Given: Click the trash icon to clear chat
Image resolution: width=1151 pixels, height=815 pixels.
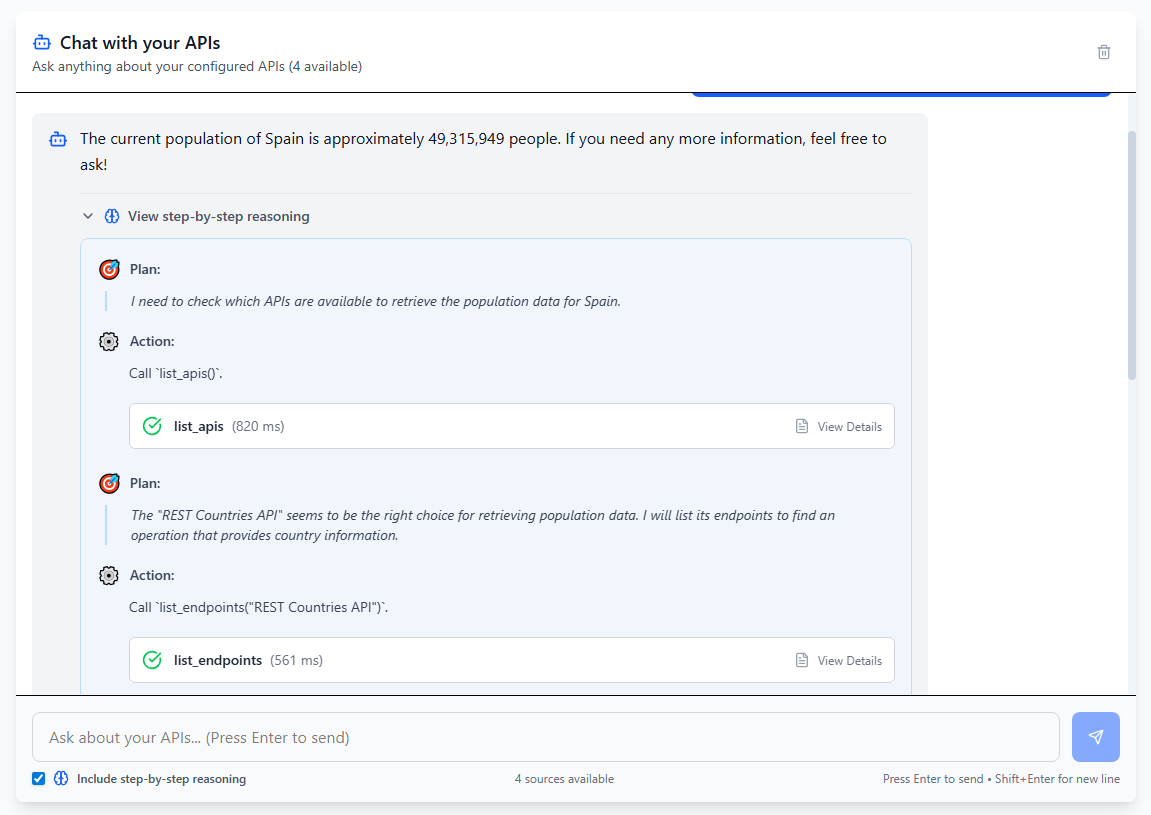Looking at the screenshot, I should tap(1104, 52).
